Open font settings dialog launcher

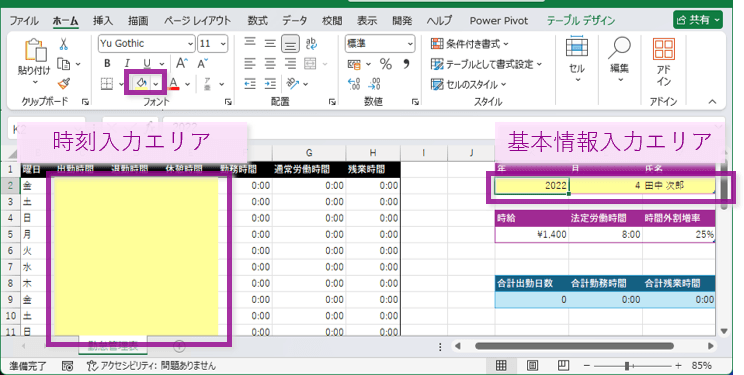pyautogui.click(x=228, y=102)
